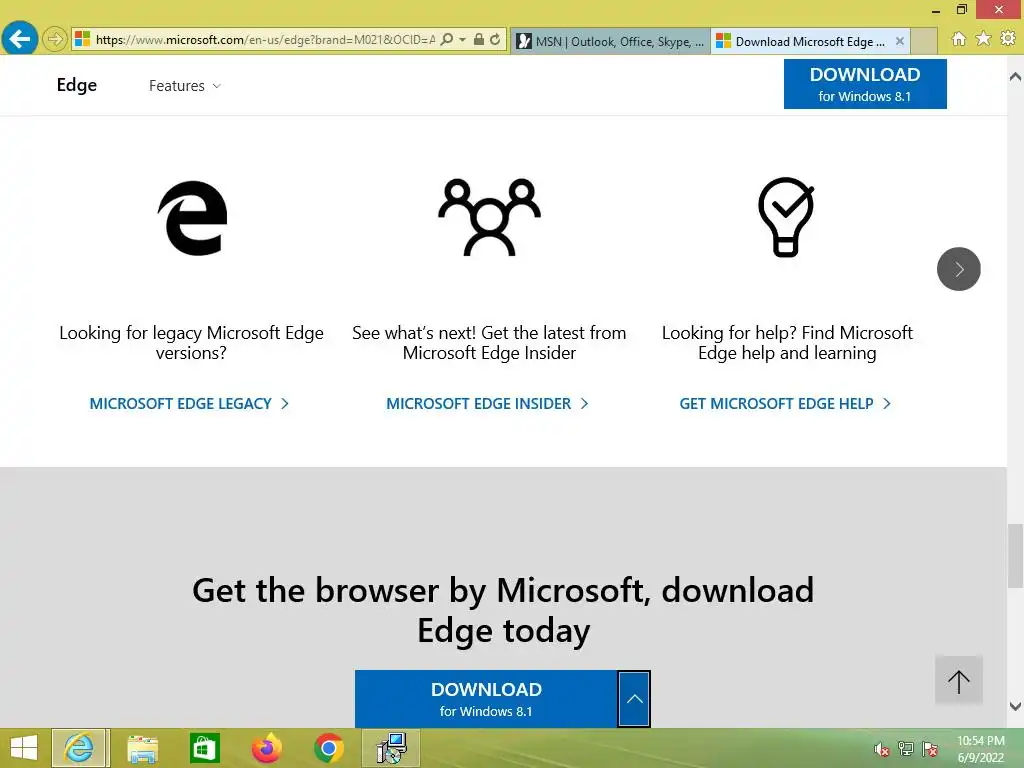Click 'Looking for legacy Microsoft Edge versions?' text
1024x768 pixels.
point(191,343)
